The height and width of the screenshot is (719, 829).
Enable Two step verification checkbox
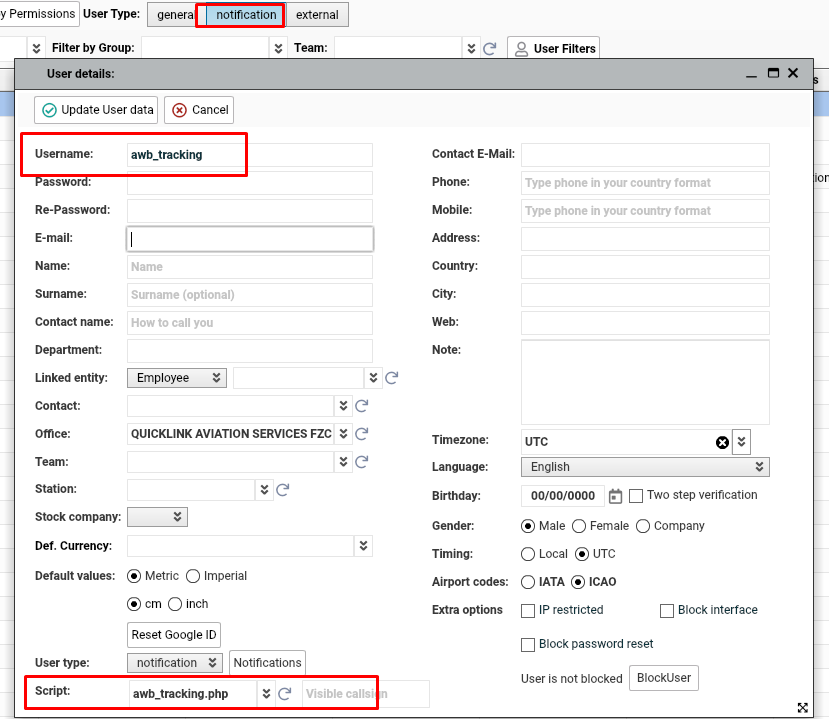click(x=636, y=496)
